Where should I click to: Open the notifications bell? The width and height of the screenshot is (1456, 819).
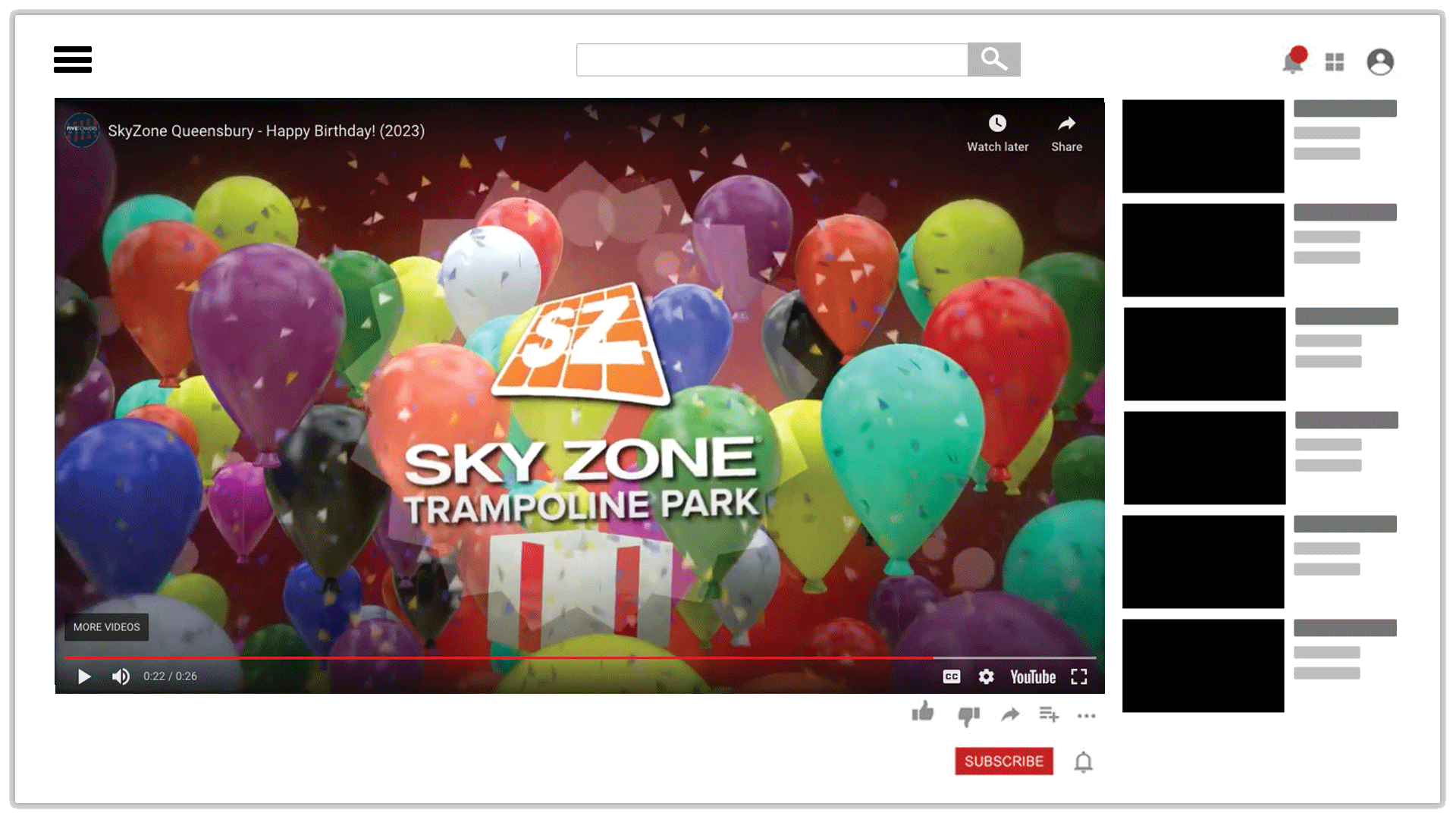[x=1292, y=62]
